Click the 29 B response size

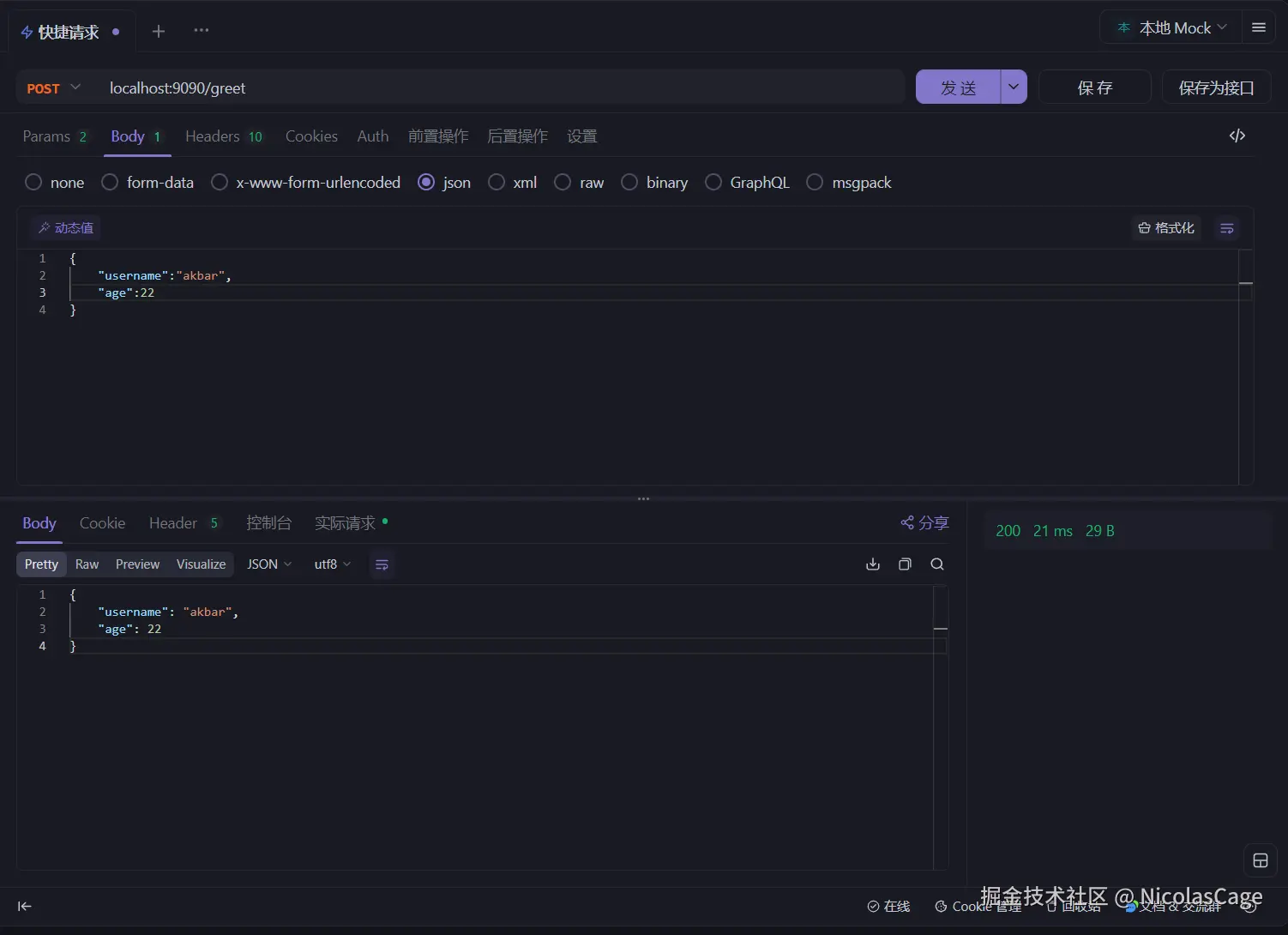(1100, 531)
